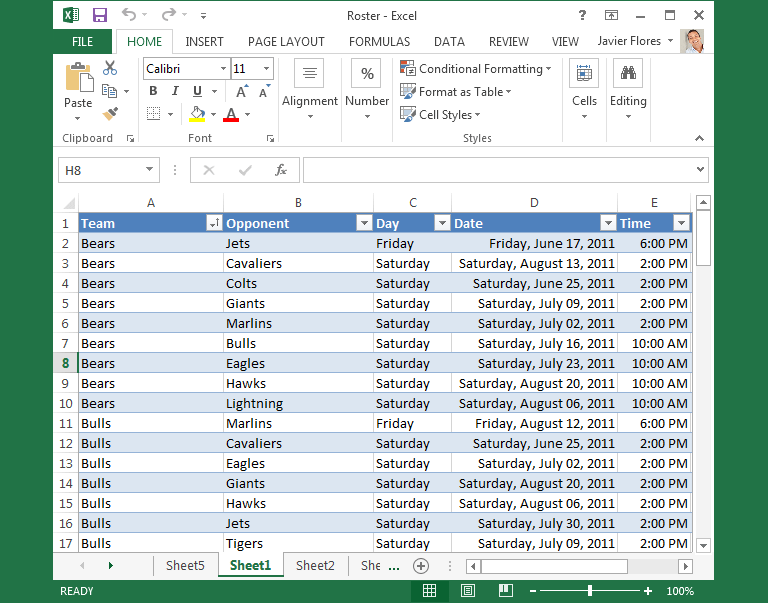Open Excel Help with the question mark

point(582,15)
